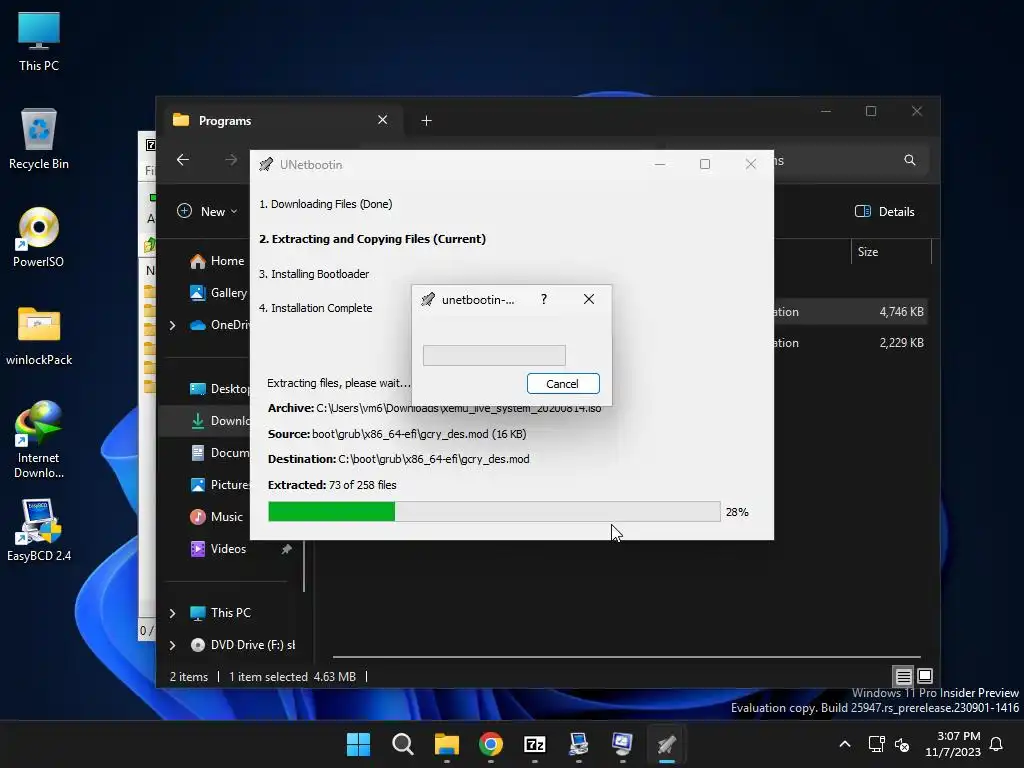Open the winlockPack folder on desktop
This screenshot has height=768, width=1024.
coord(39,335)
